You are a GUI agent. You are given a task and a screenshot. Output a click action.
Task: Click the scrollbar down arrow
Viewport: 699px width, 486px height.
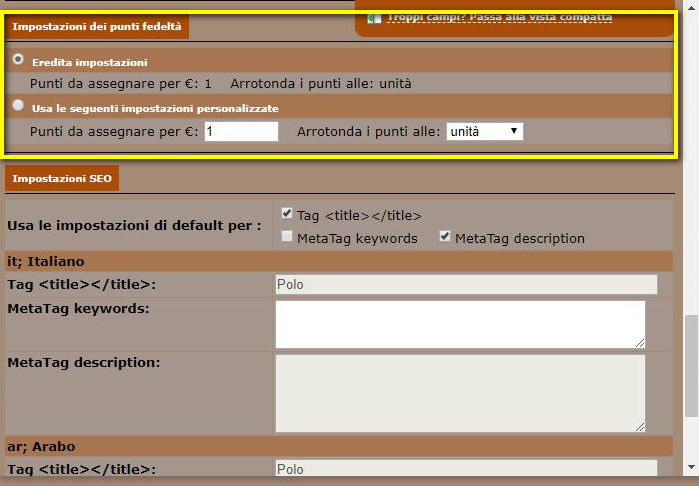[x=691, y=467]
